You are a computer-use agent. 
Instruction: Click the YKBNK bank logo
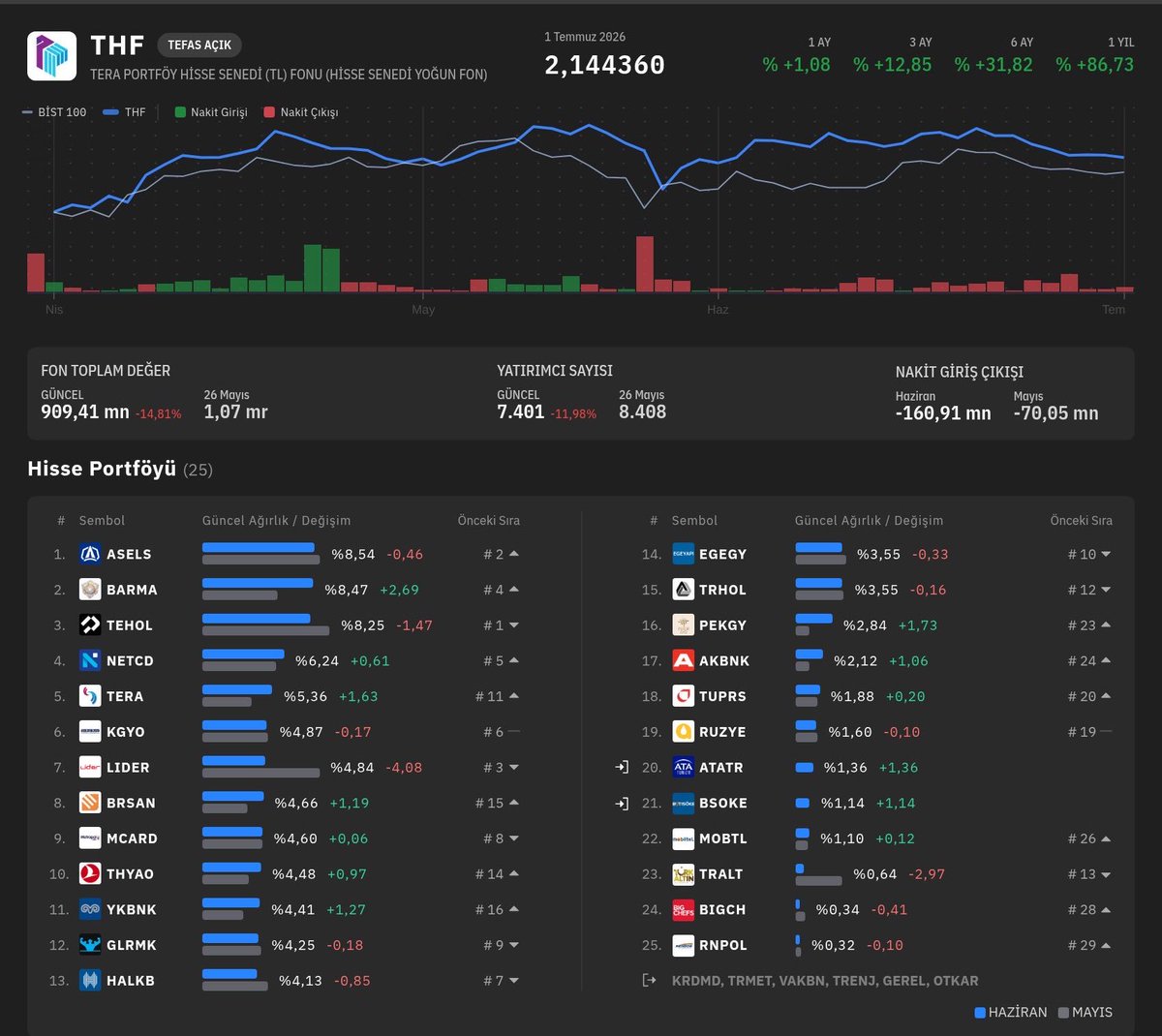point(90,909)
